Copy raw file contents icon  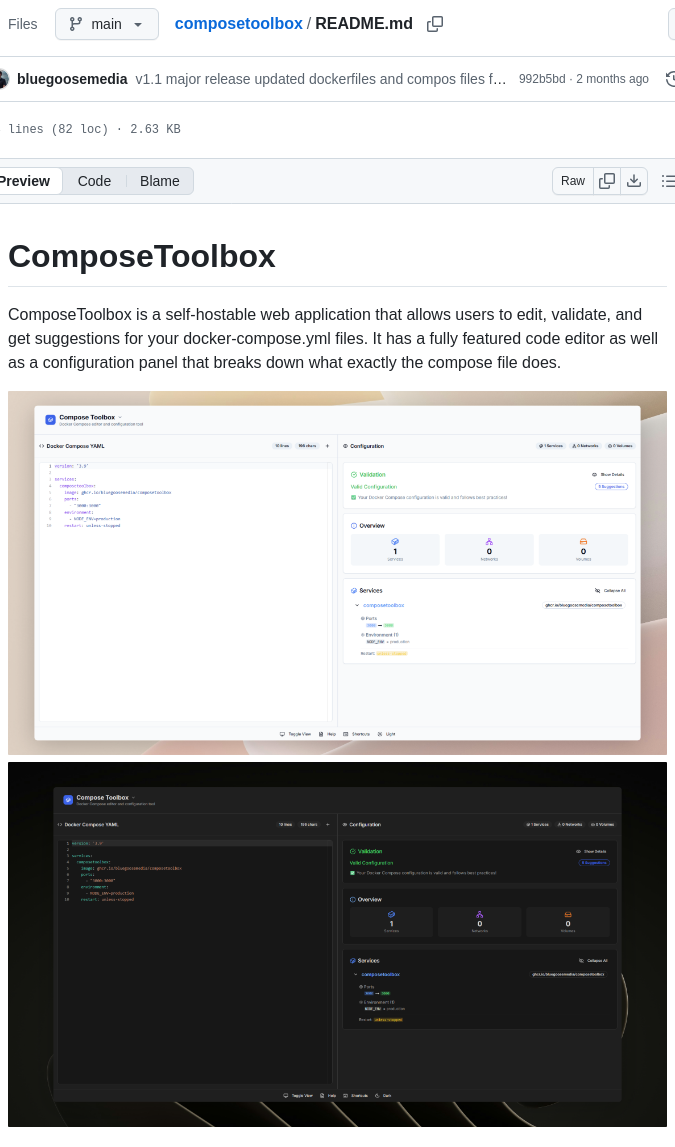606,181
